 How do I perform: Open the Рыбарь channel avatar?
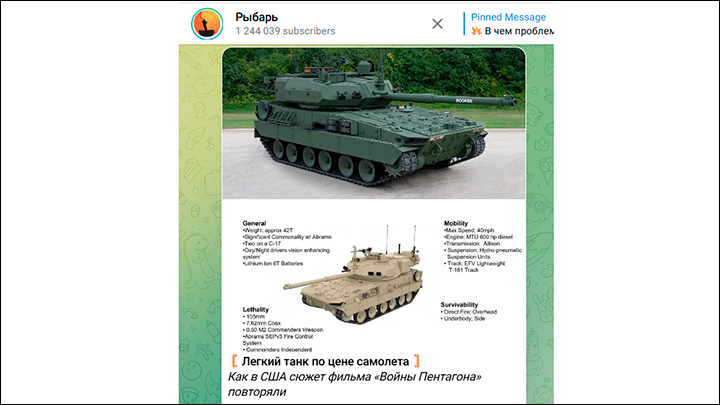207,24
